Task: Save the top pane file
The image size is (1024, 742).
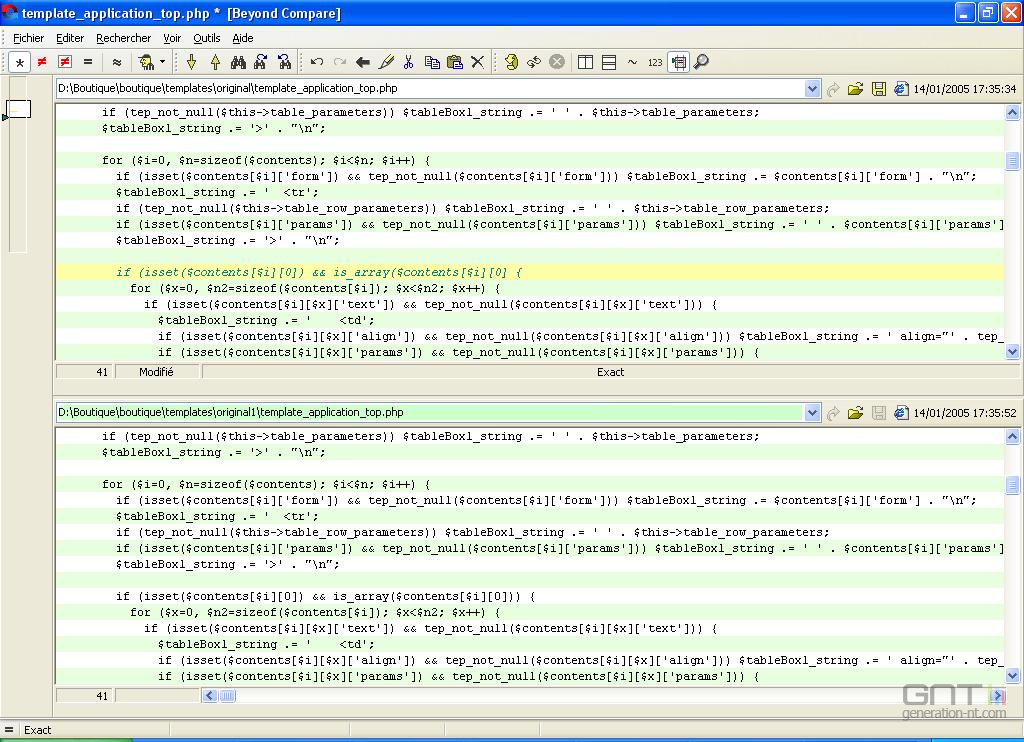Action: [x=879, y=89]
